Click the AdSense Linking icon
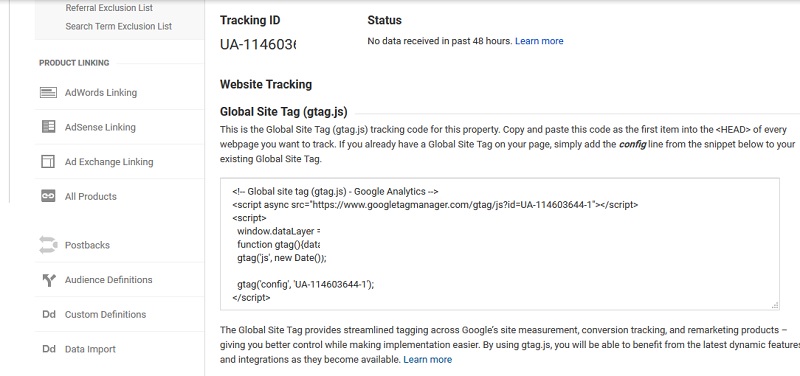 pos(48,127)
